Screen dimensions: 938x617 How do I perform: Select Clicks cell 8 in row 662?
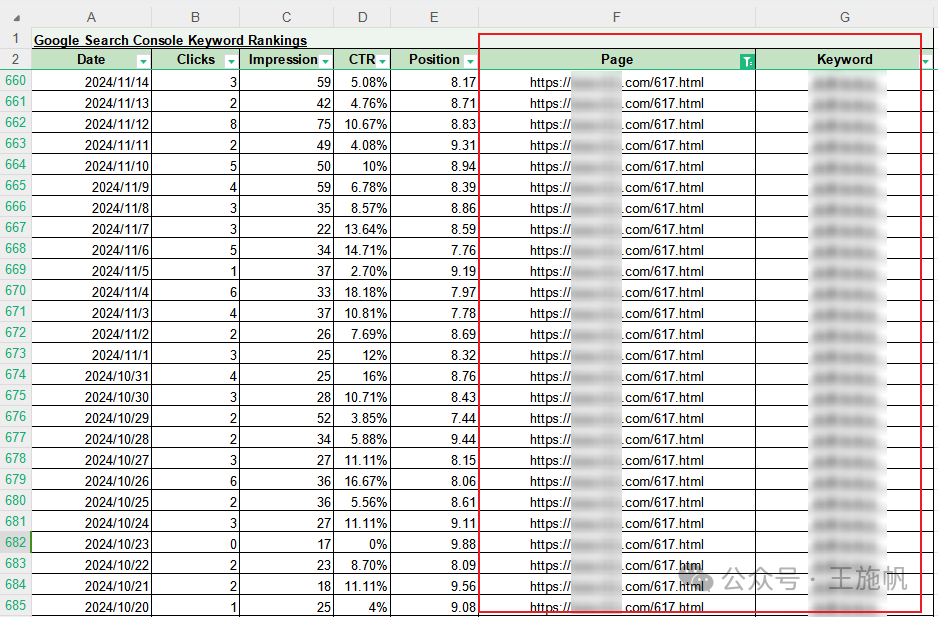tap(196, 124)
